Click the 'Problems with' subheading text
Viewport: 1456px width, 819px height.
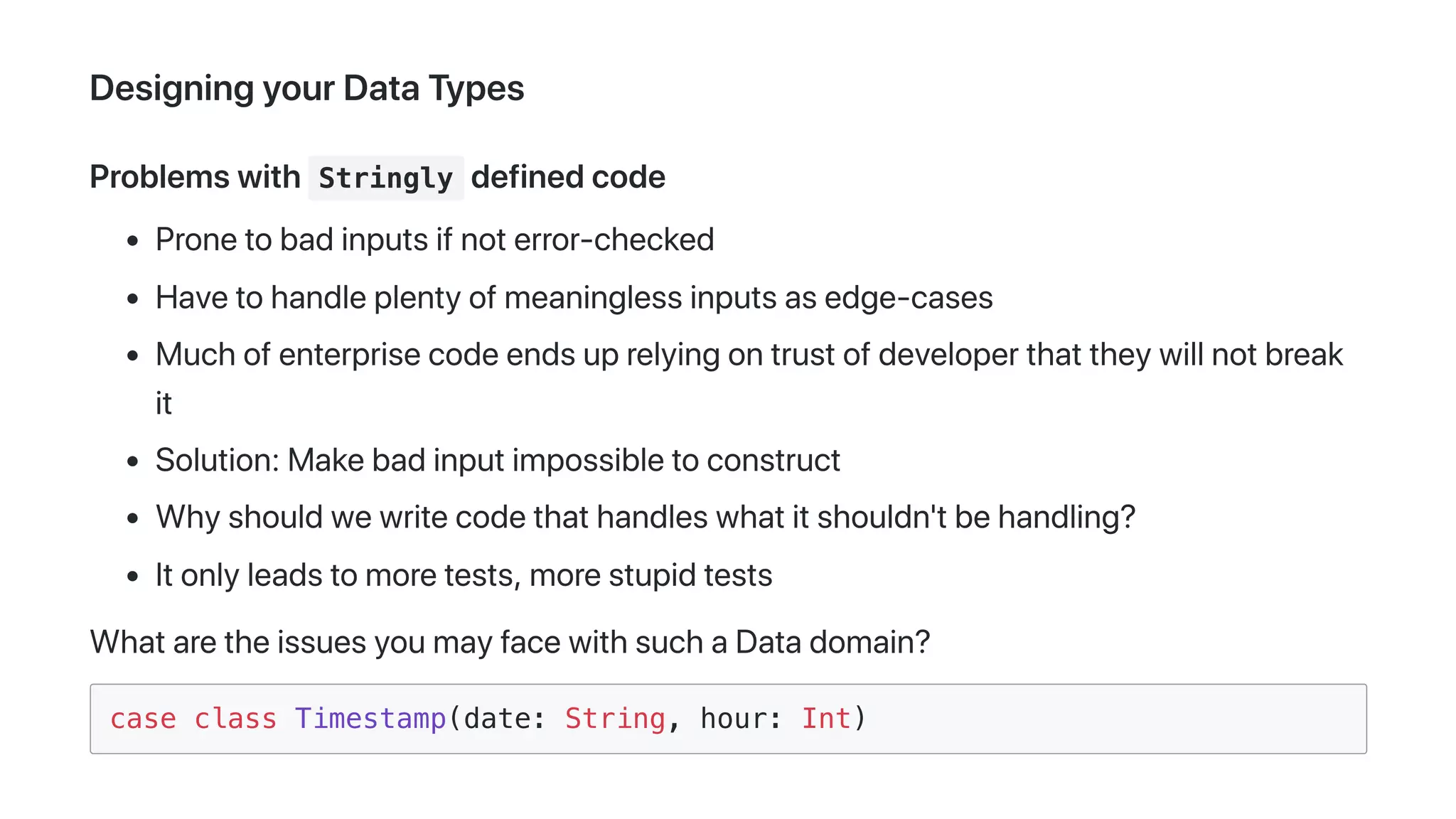pos(195,177)
